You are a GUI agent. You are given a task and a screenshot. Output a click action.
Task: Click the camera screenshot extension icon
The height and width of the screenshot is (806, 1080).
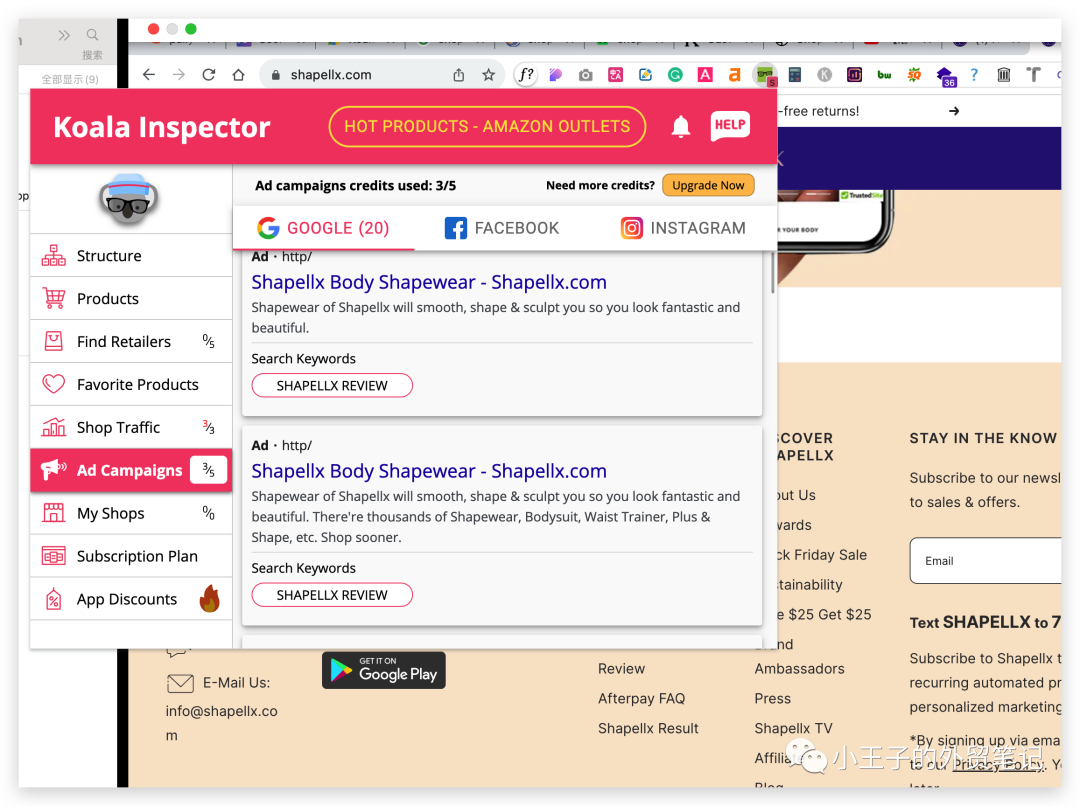(x=585, y=74)
